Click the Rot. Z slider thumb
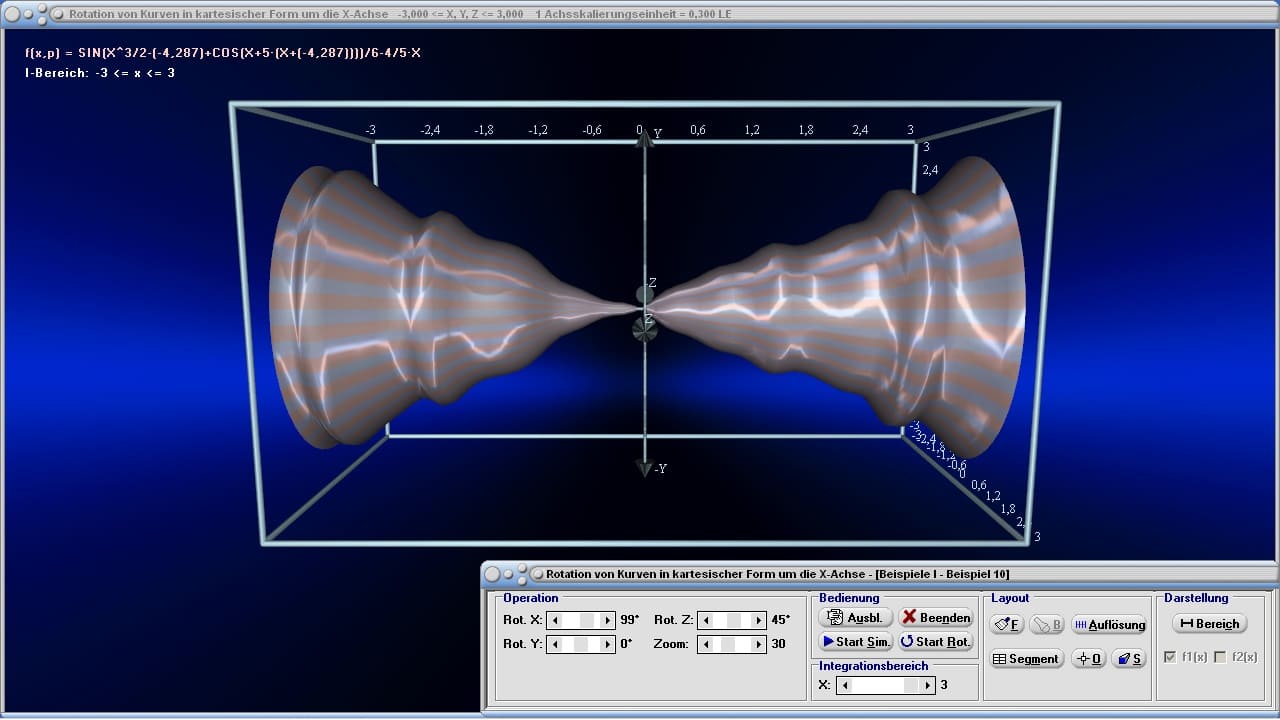 [x=734, y=620]
